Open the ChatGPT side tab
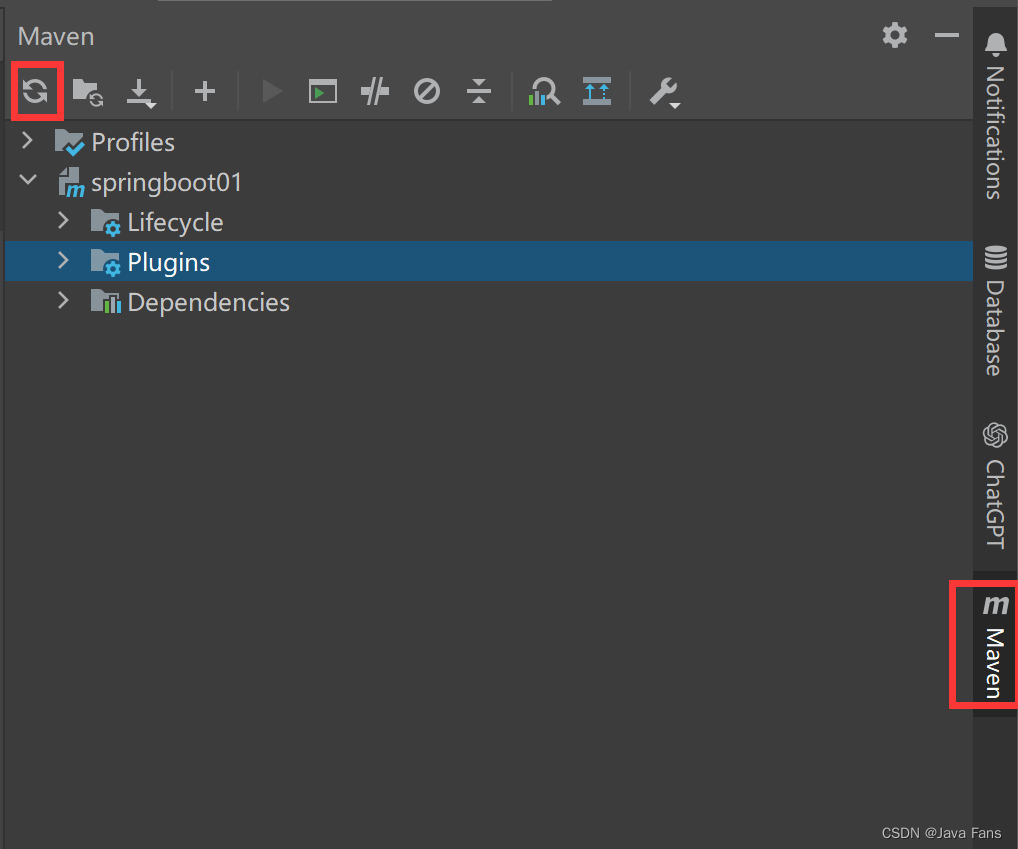The height and width of the screenshot is (849, 1018). pyautogui.click(x=995, y=486)
